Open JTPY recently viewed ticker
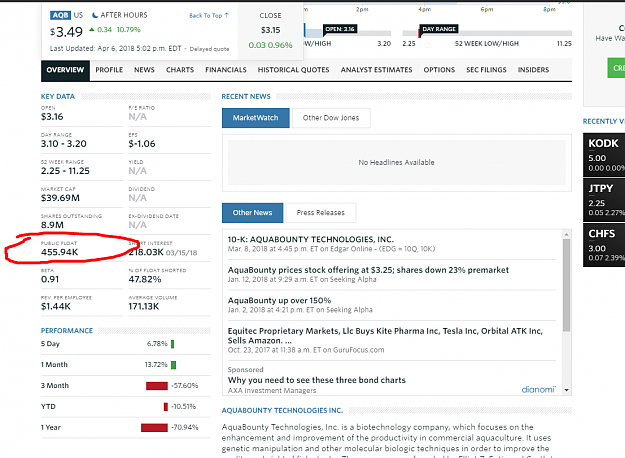Image resolution: width=625 pixels, height=458 pixels. coord(604,200)
